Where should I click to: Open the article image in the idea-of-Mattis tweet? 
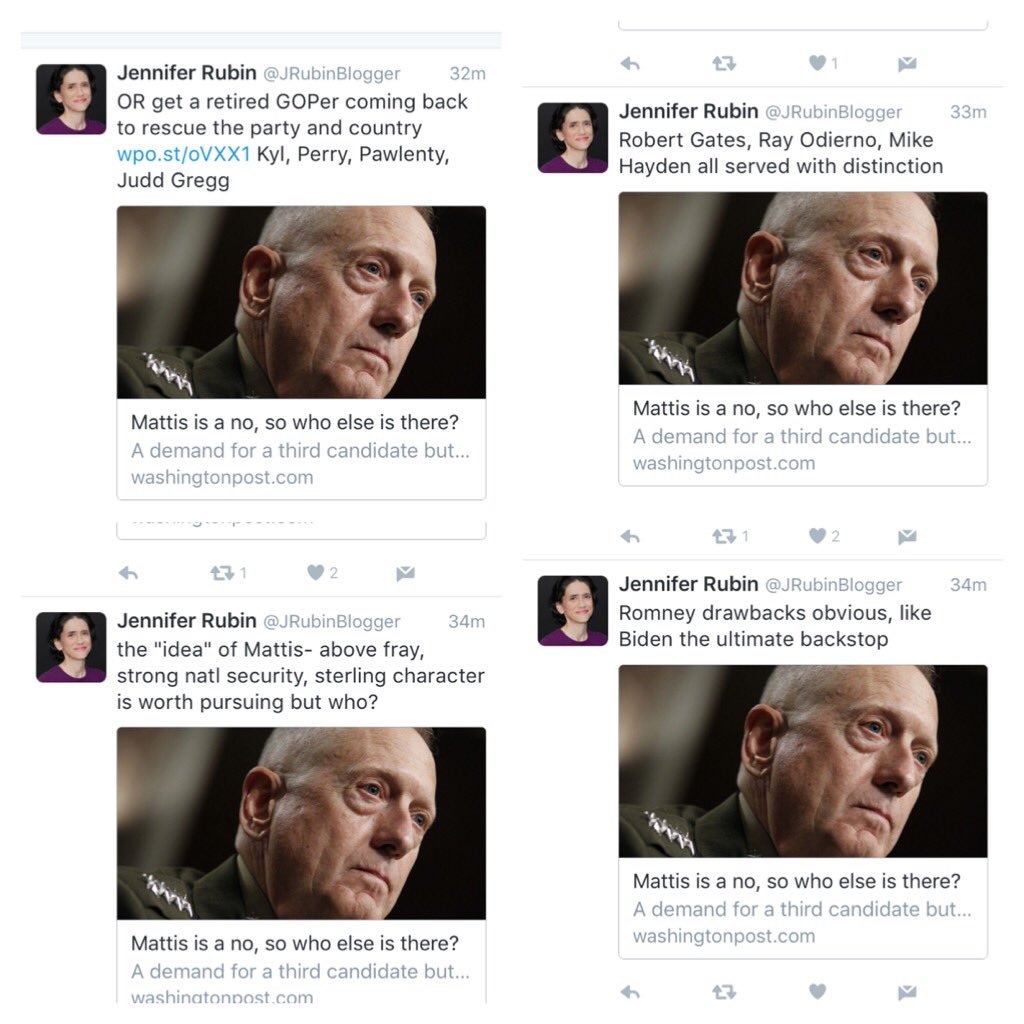coord(301,823)
